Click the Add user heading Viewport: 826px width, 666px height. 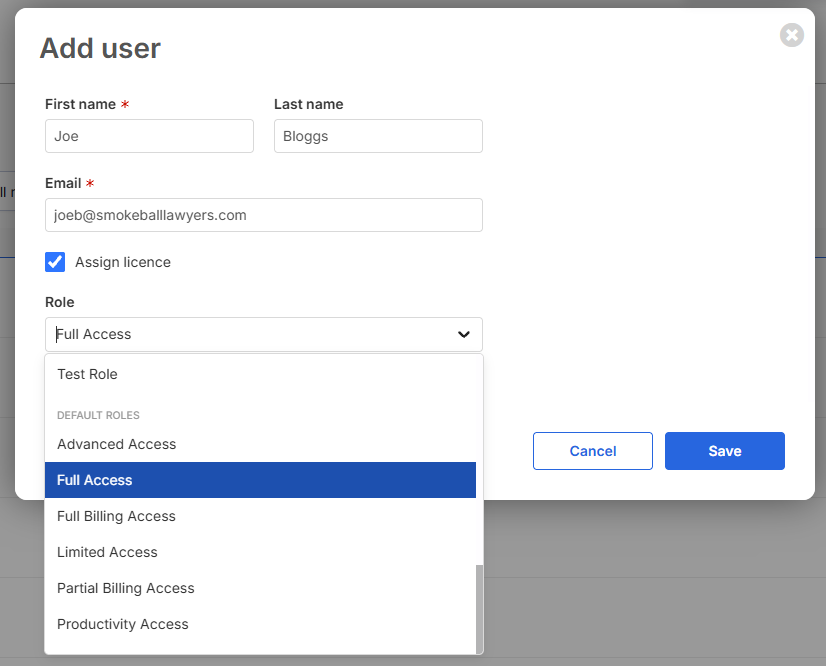click(x=100, y=48)
